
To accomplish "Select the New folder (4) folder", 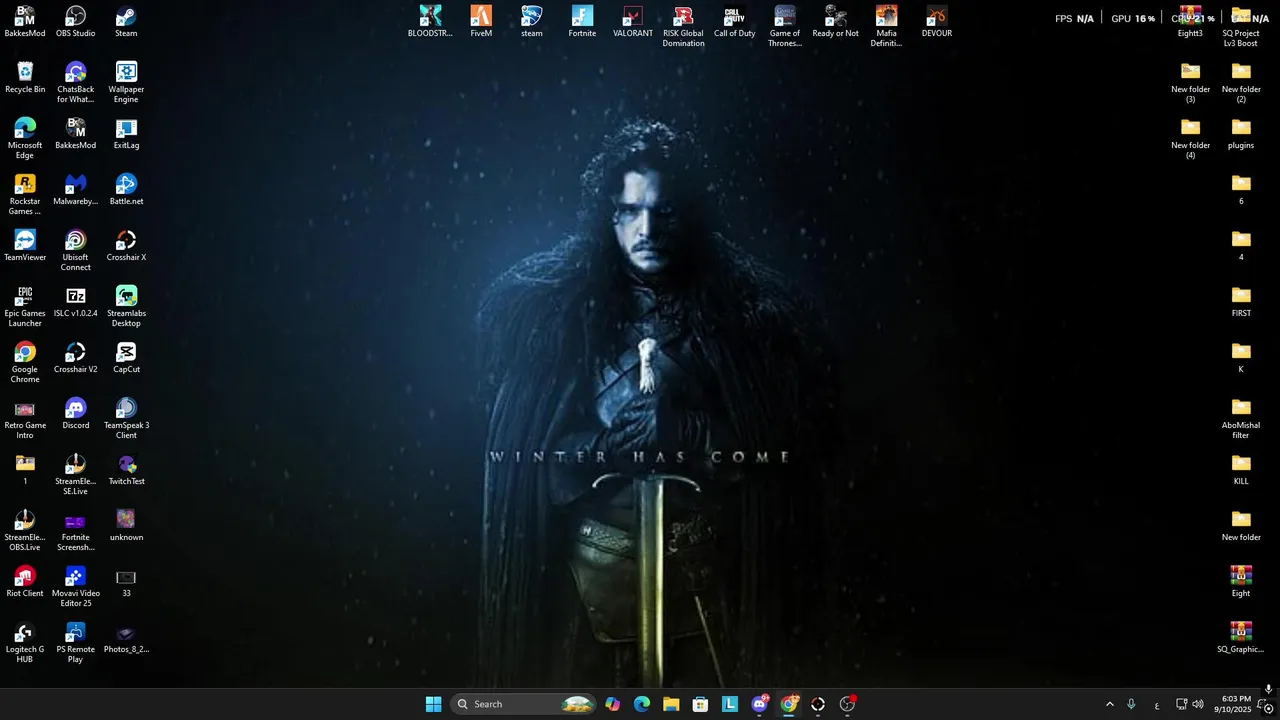I will (x=1190, y=139).
